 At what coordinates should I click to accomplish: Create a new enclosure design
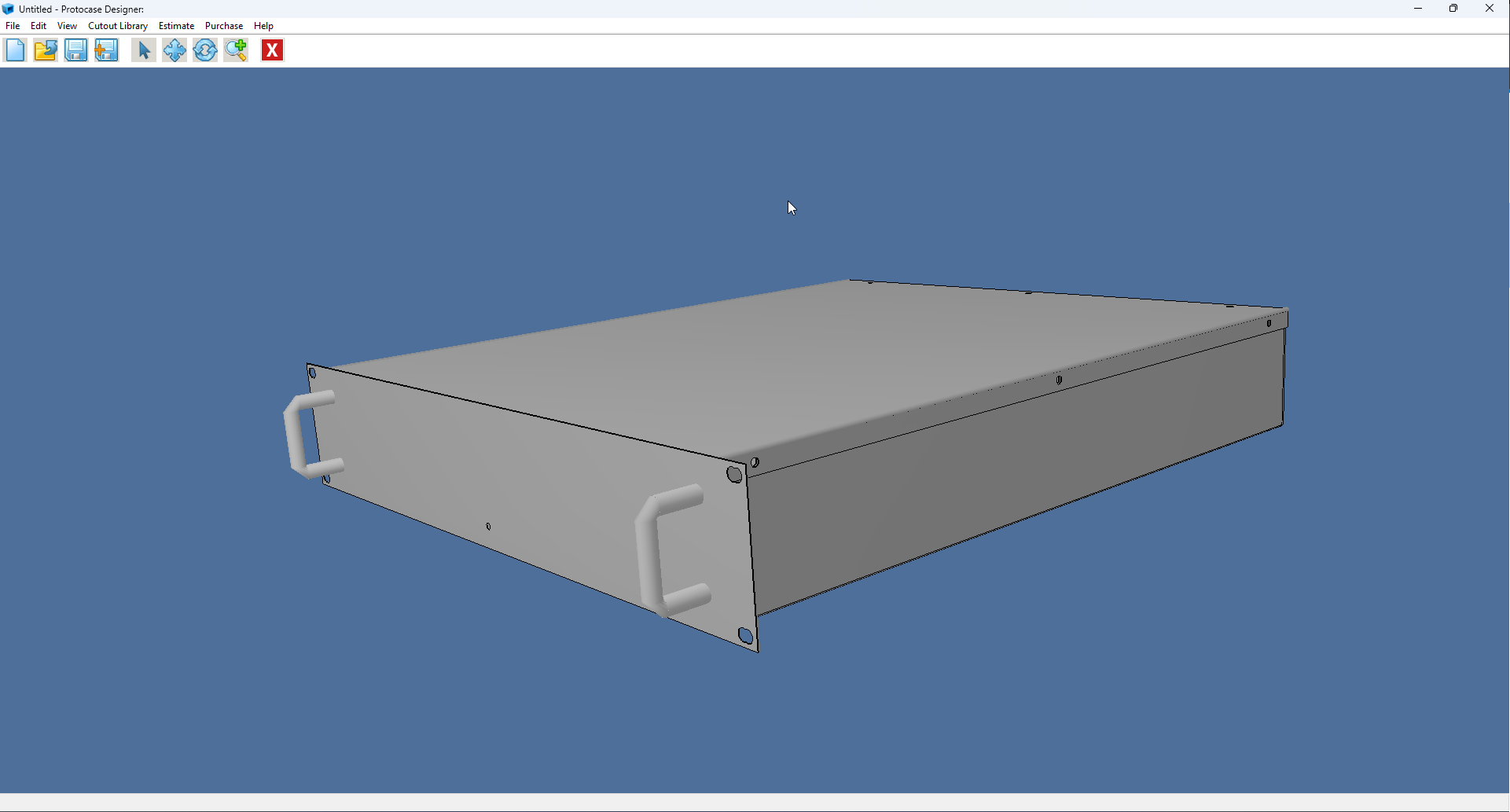tap(15, 50)
